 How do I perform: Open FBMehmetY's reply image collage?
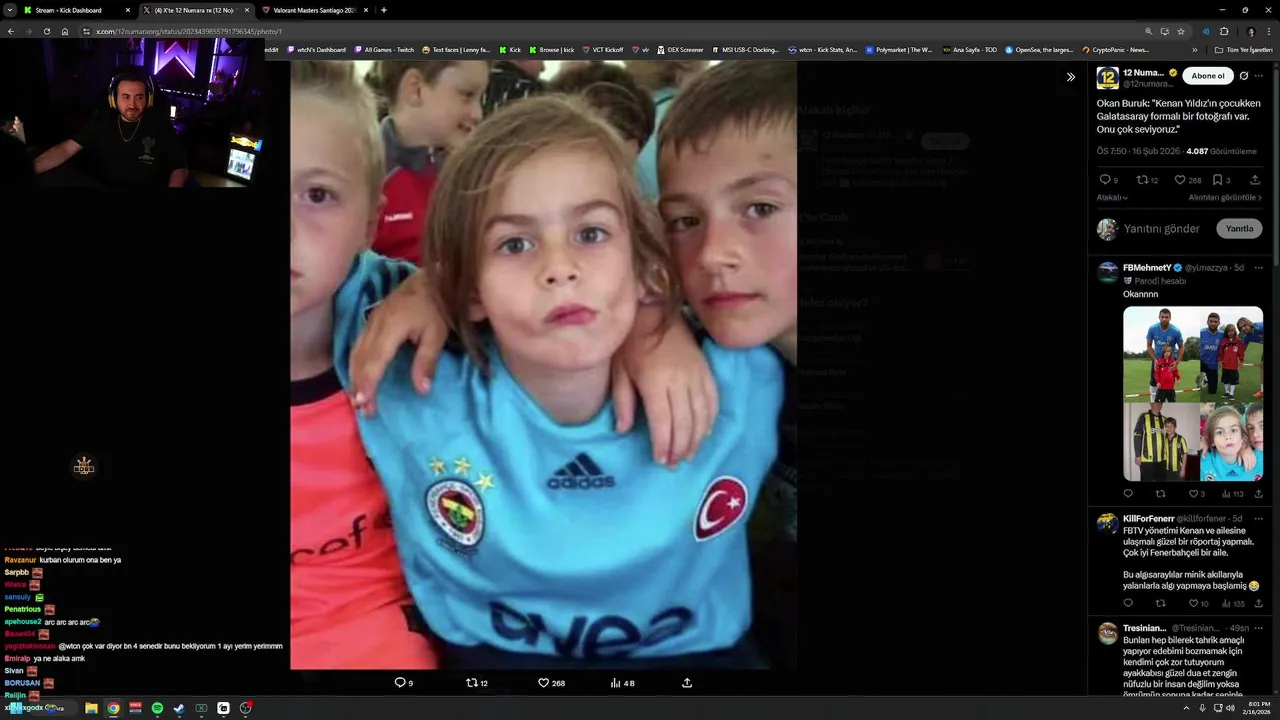tap(1193, 394)
